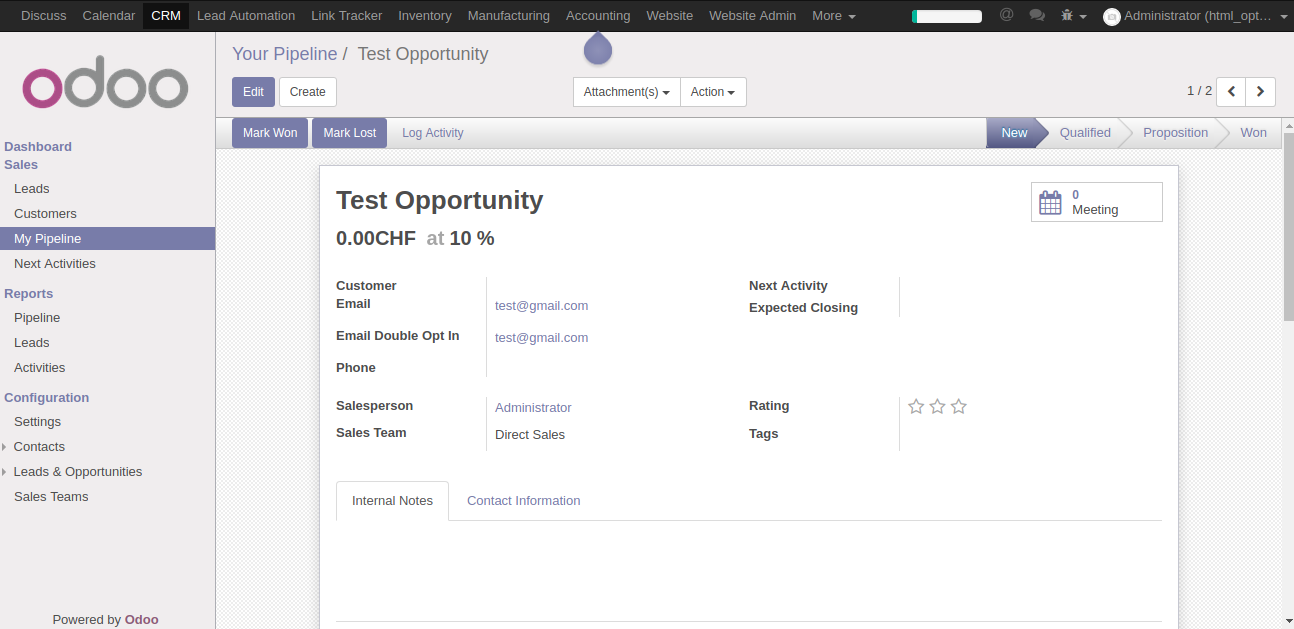Go to previous record arrow
The image size is (1294, 629).
pyautogui.click(x=1231, y=92)
